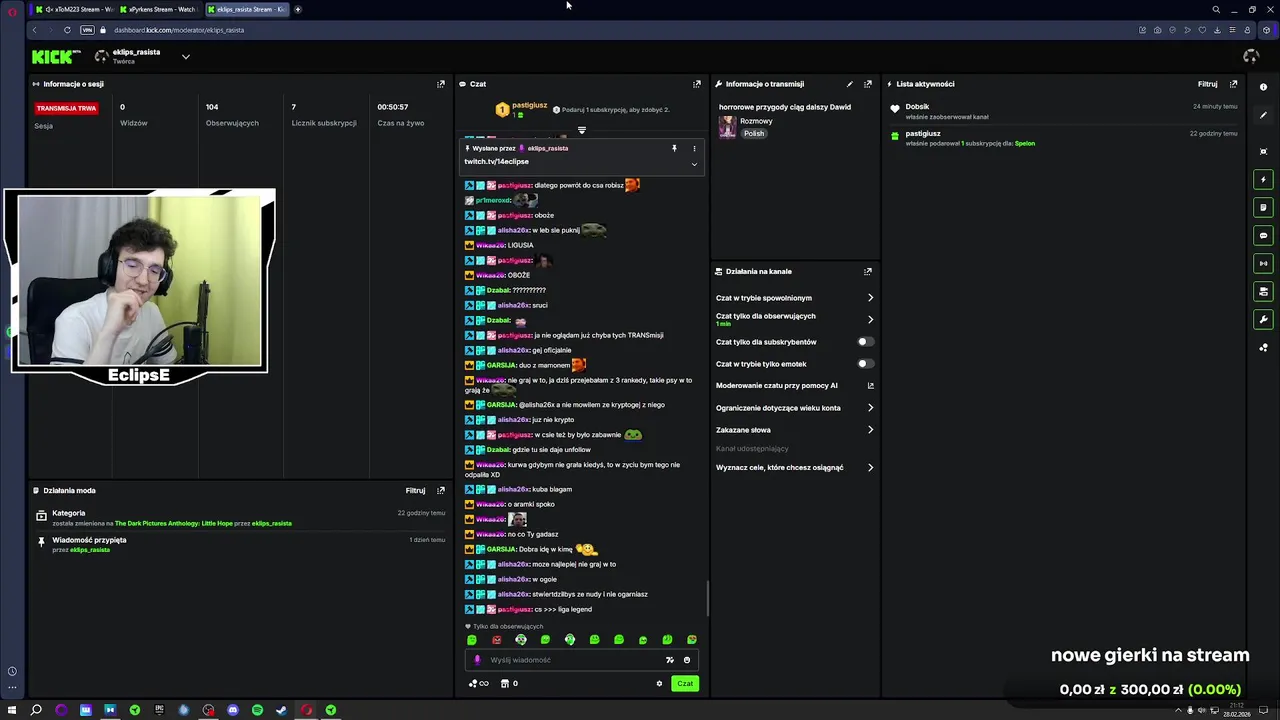This screenshot has height=720, width=1280.
Task: Click the Polish language tag
Action: tap(754, 133)
